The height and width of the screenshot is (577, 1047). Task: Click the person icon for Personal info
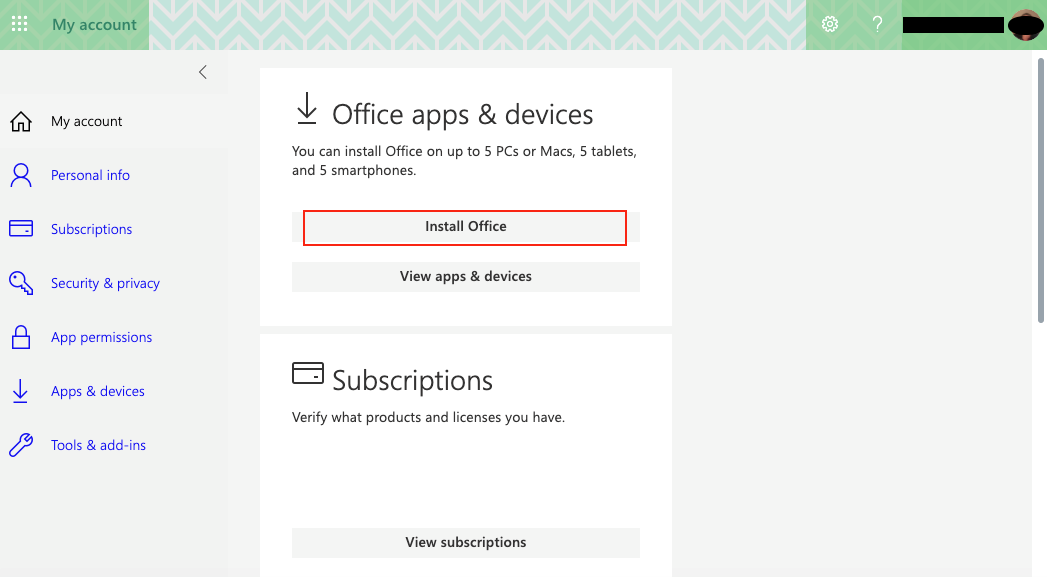[x=21, y=175]
